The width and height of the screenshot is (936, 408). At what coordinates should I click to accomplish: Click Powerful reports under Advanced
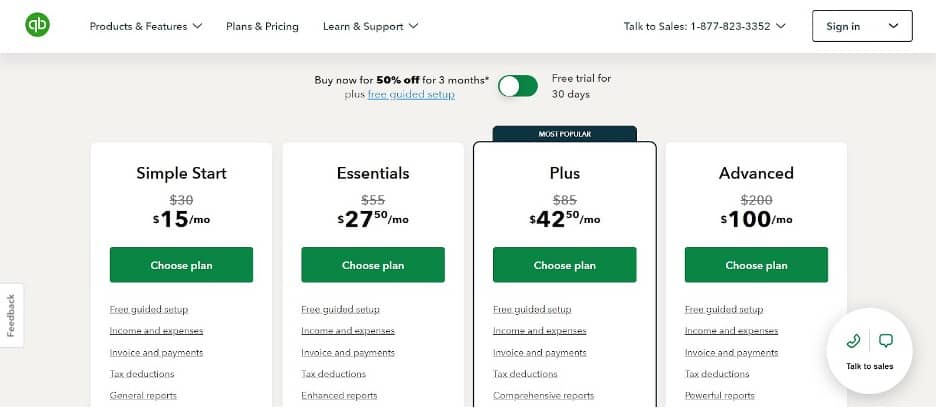[x=721, y=396]
